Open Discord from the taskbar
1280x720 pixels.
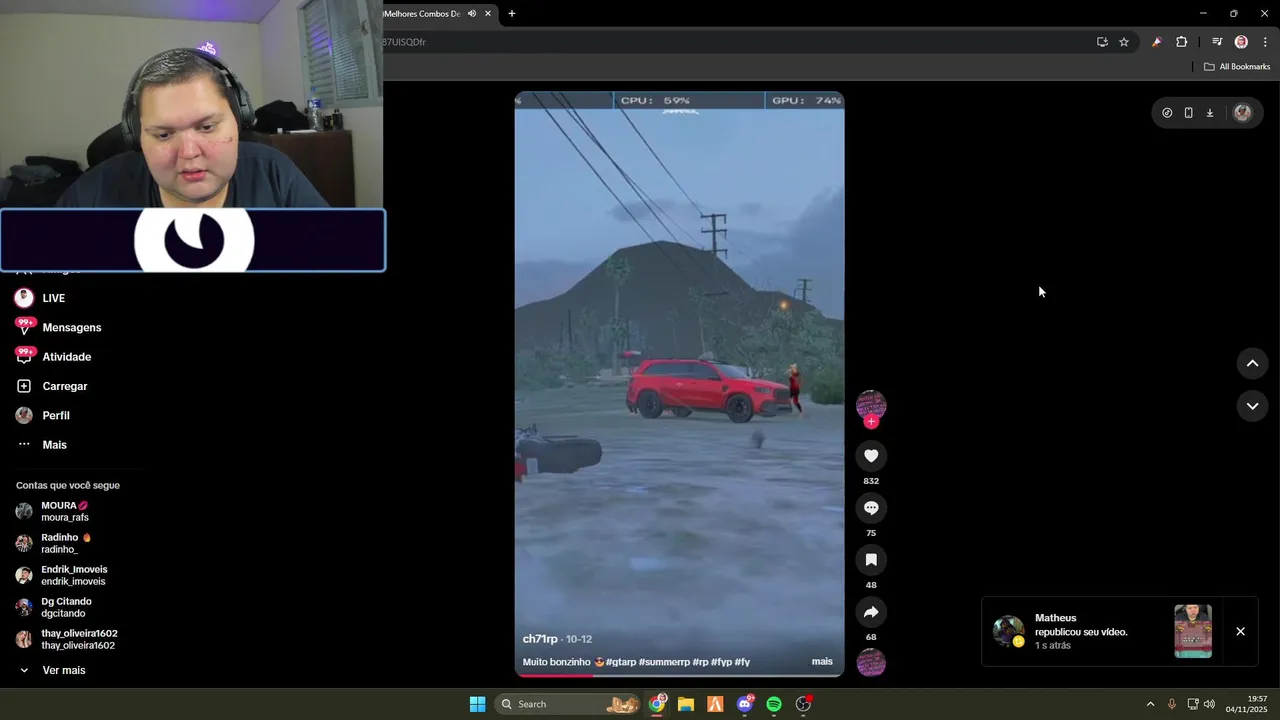pyautogui.click(x=745, y=704)
